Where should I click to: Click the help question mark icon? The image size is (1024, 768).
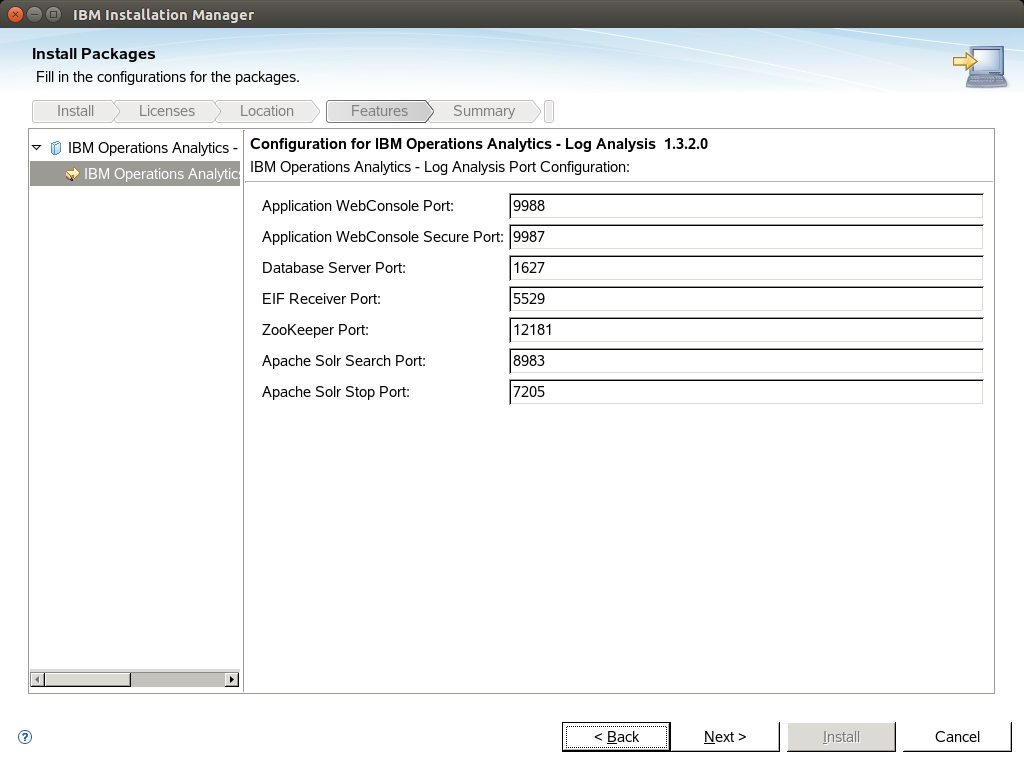pyautogui.click(x=25, y=737)
